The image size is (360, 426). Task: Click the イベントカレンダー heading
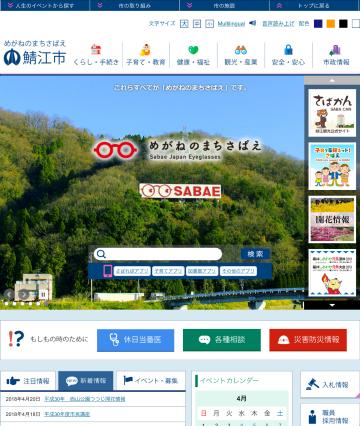point(230,380)
